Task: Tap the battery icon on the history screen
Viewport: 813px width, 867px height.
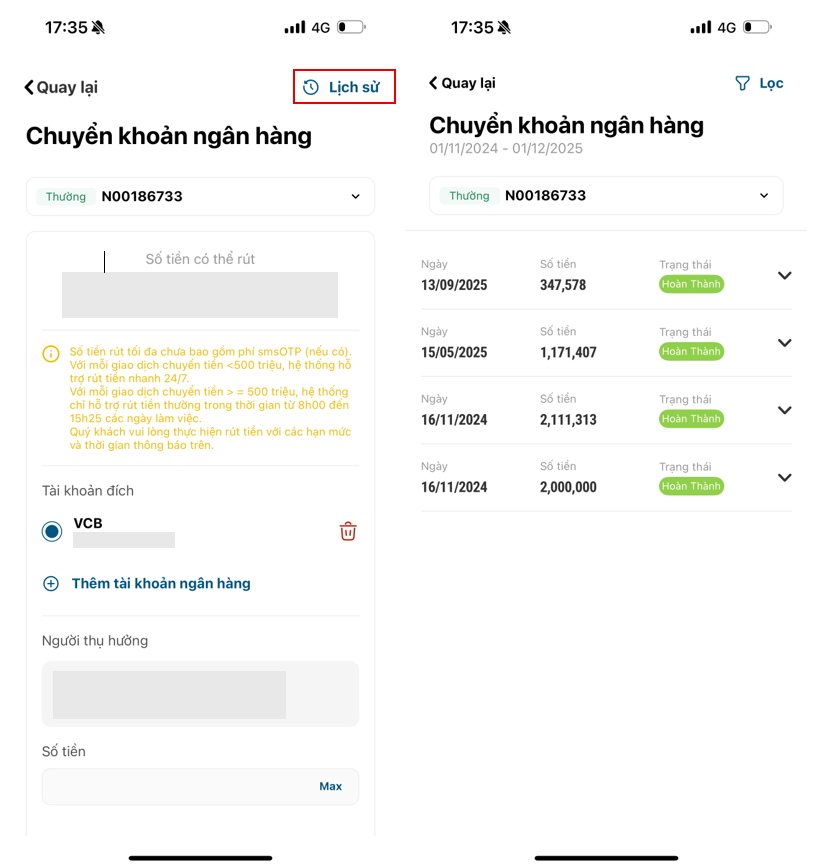Action: [x=757, y=27]
